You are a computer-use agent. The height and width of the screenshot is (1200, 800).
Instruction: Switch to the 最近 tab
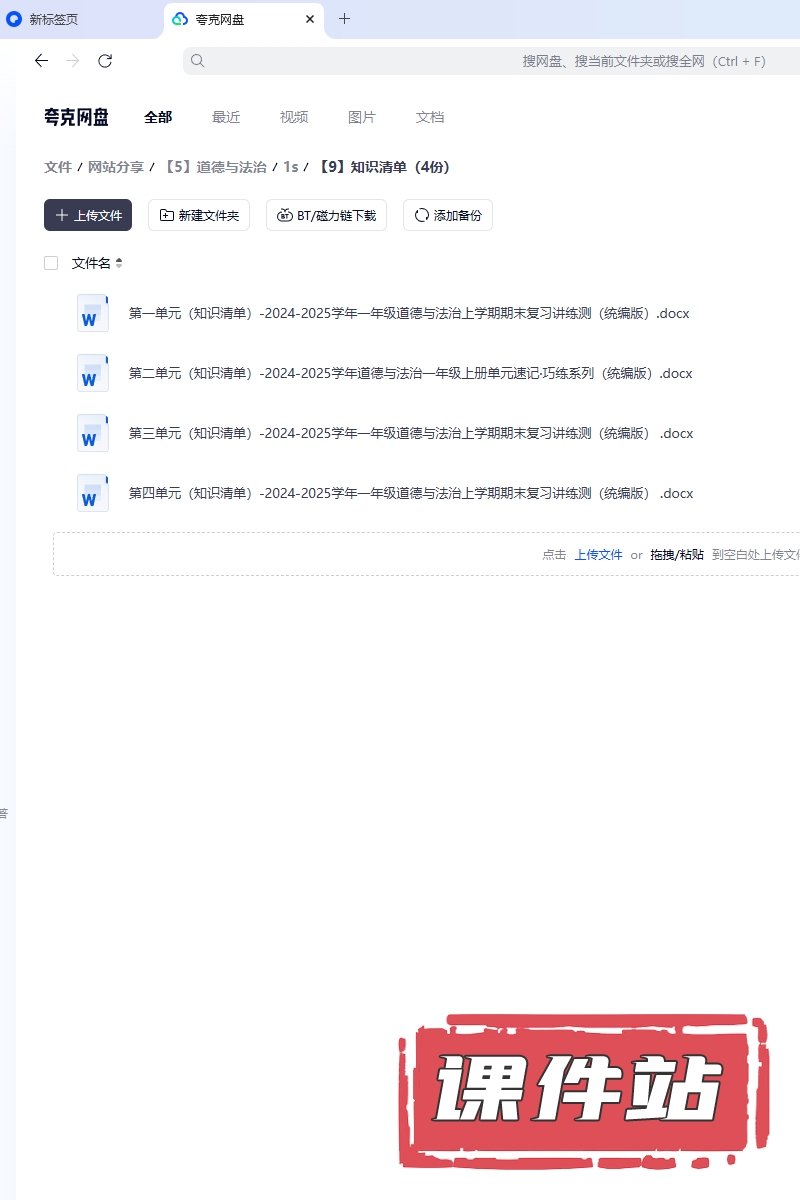[226, 117]
